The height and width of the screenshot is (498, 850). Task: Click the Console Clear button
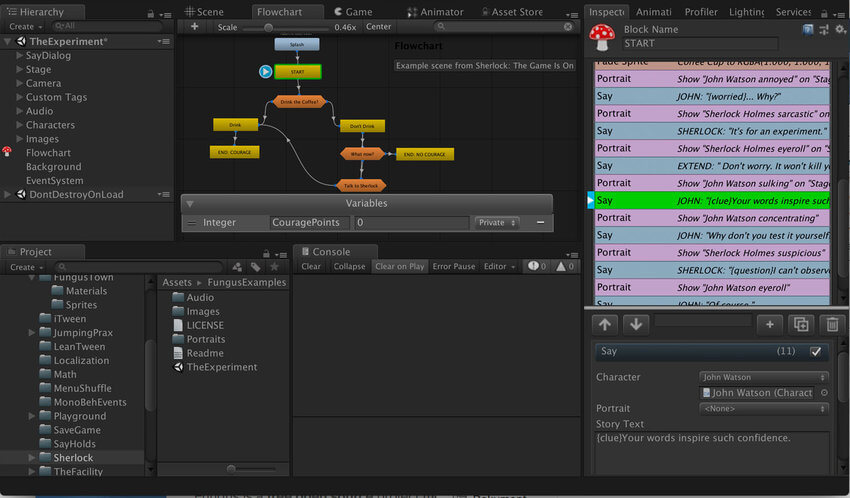(311, 266)
